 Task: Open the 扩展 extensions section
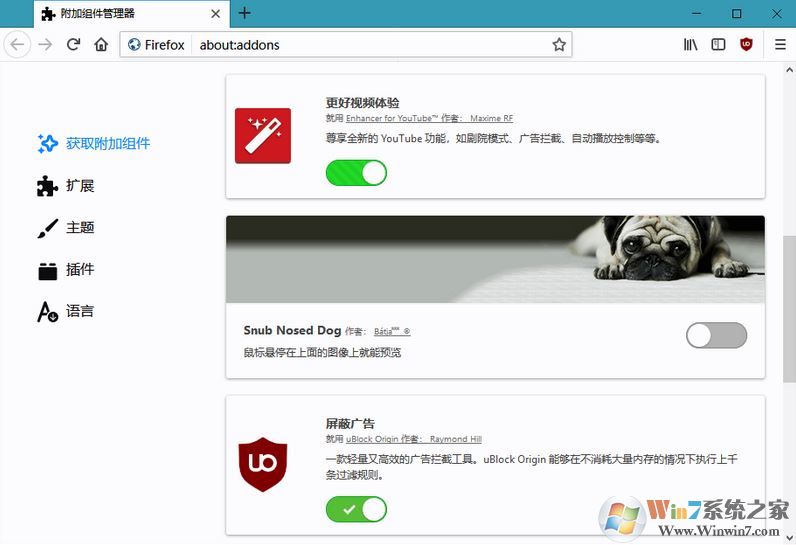(x=66, y=186)
